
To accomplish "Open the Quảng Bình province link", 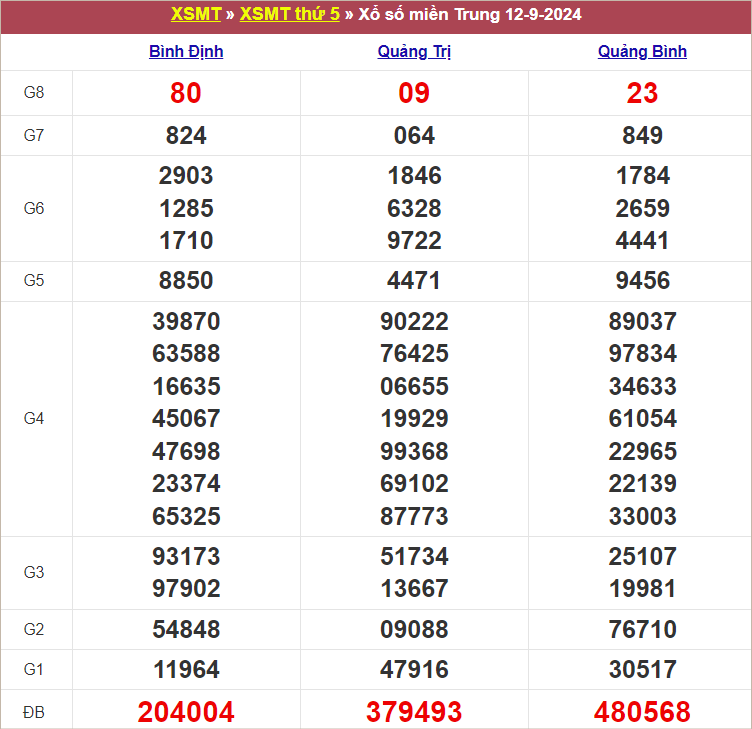I will (x=642, y=52).
